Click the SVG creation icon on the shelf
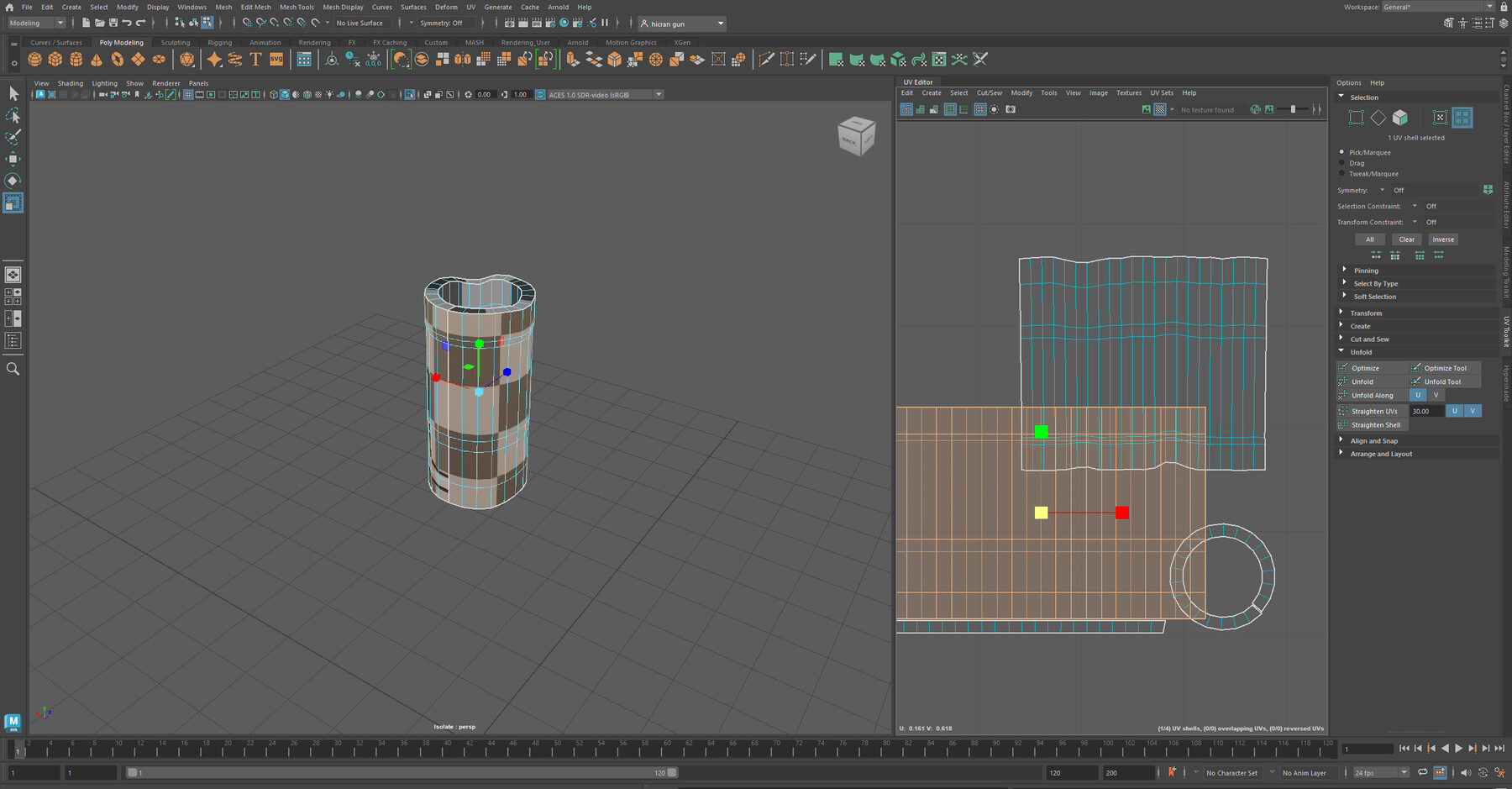 (x=275, y=59)
